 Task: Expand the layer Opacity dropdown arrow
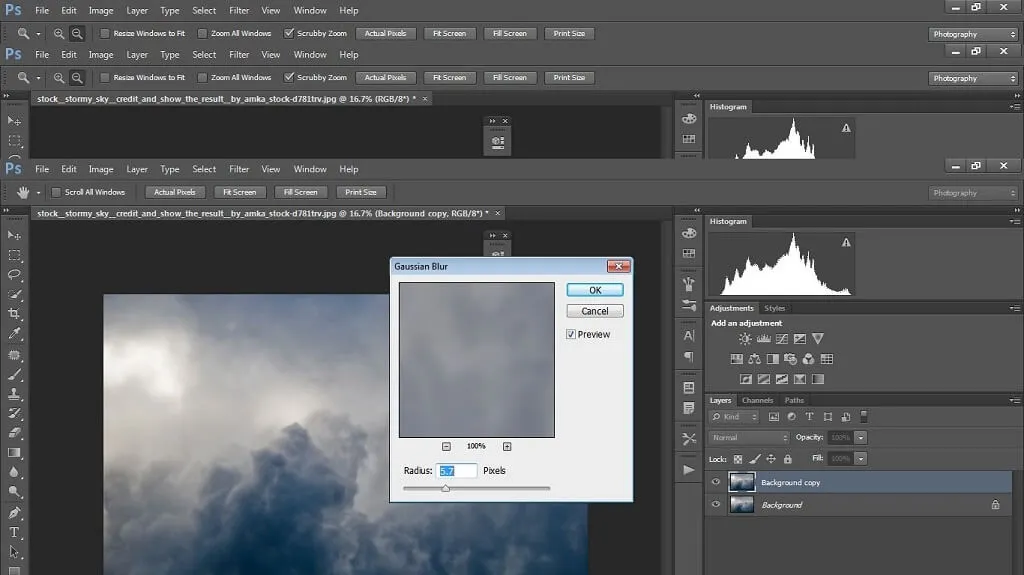point(861,438)
